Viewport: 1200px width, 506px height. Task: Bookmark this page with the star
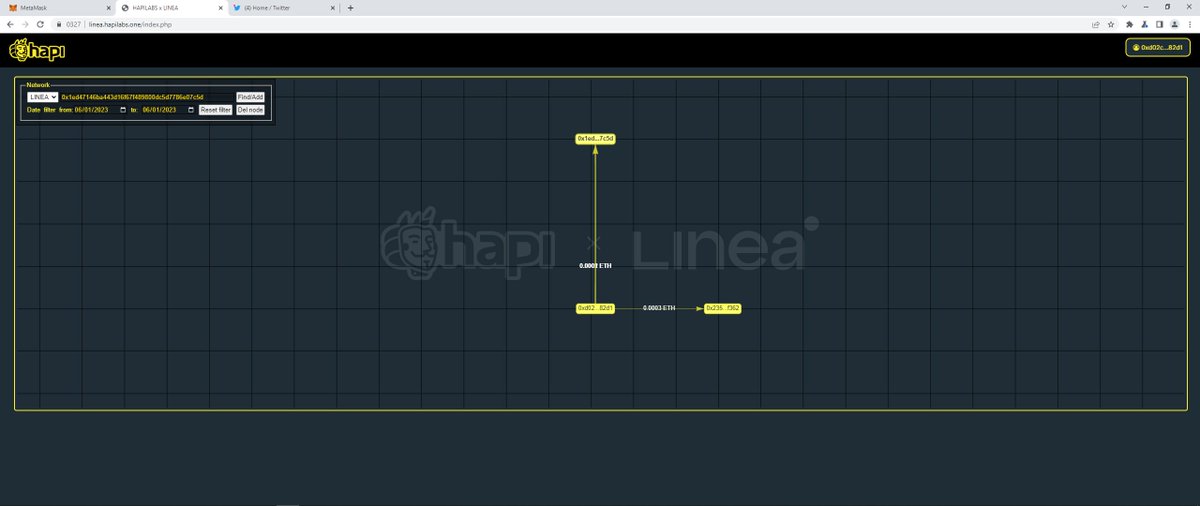coord(1111,23)
